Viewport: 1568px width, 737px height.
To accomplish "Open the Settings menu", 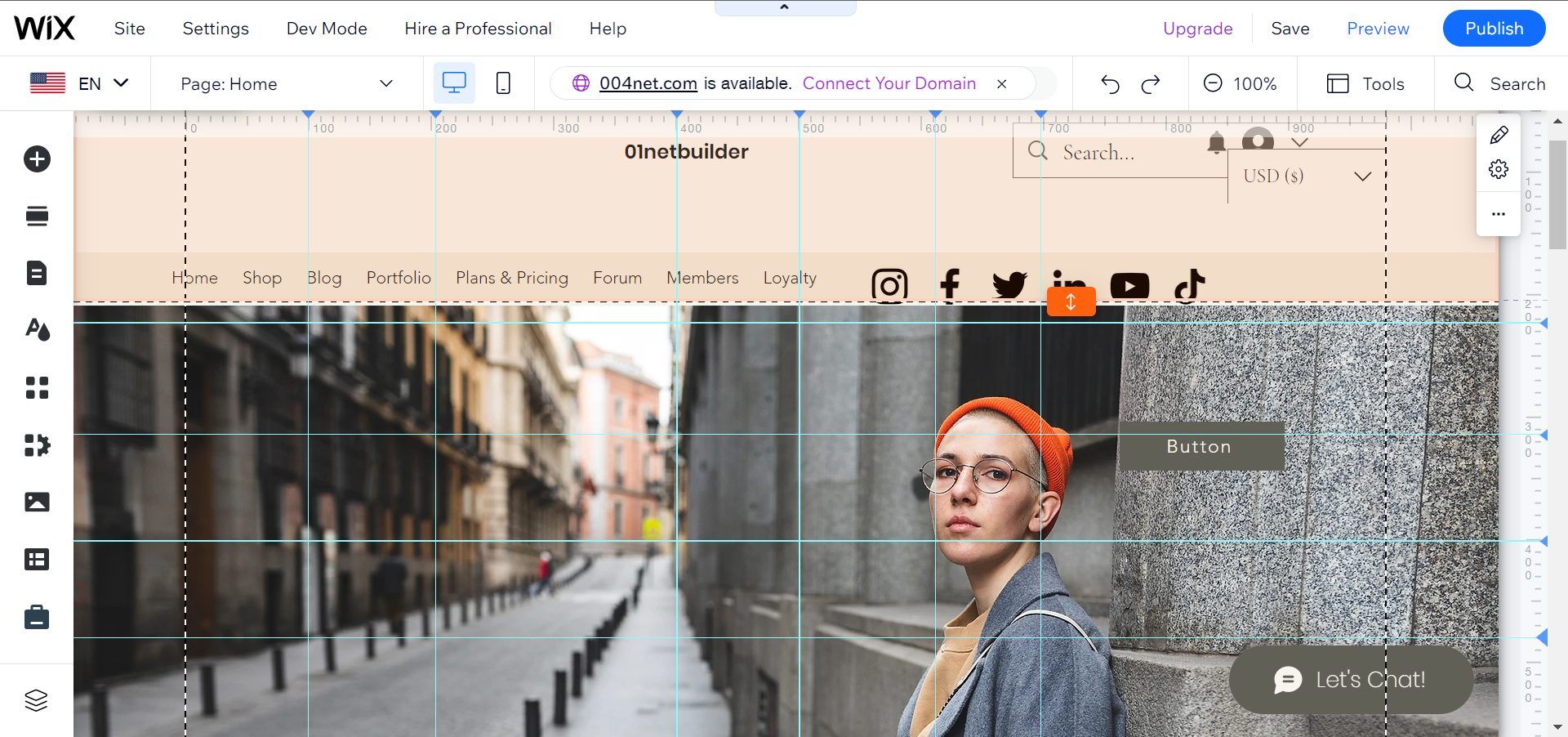I will pyautogui.click(x=216, y=29).
